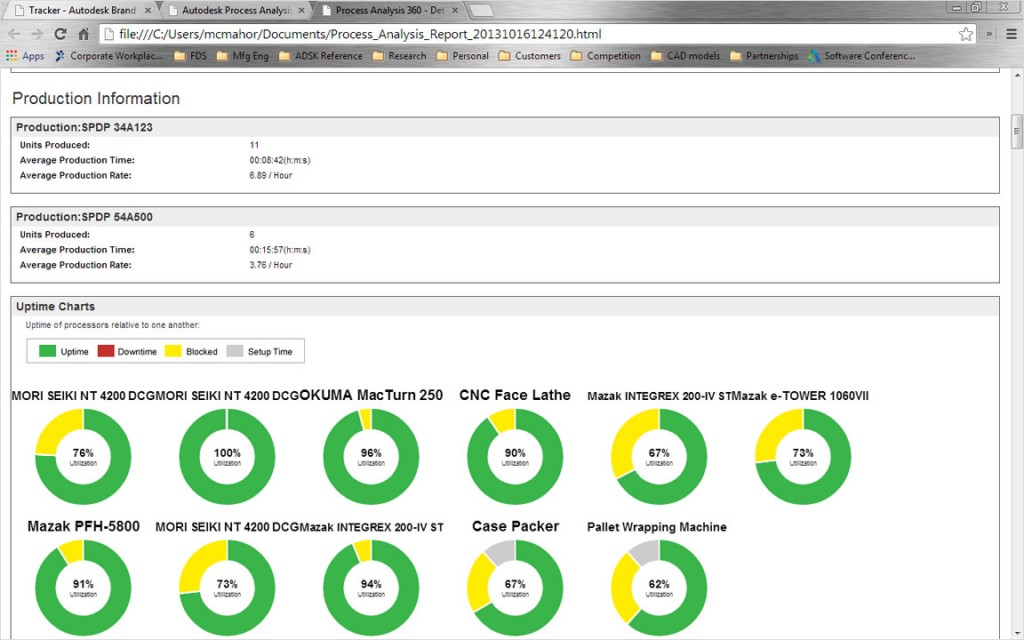Open the Mfg Eng bookmark folder
Screen dimensions: 1024x640
point(242,56)
